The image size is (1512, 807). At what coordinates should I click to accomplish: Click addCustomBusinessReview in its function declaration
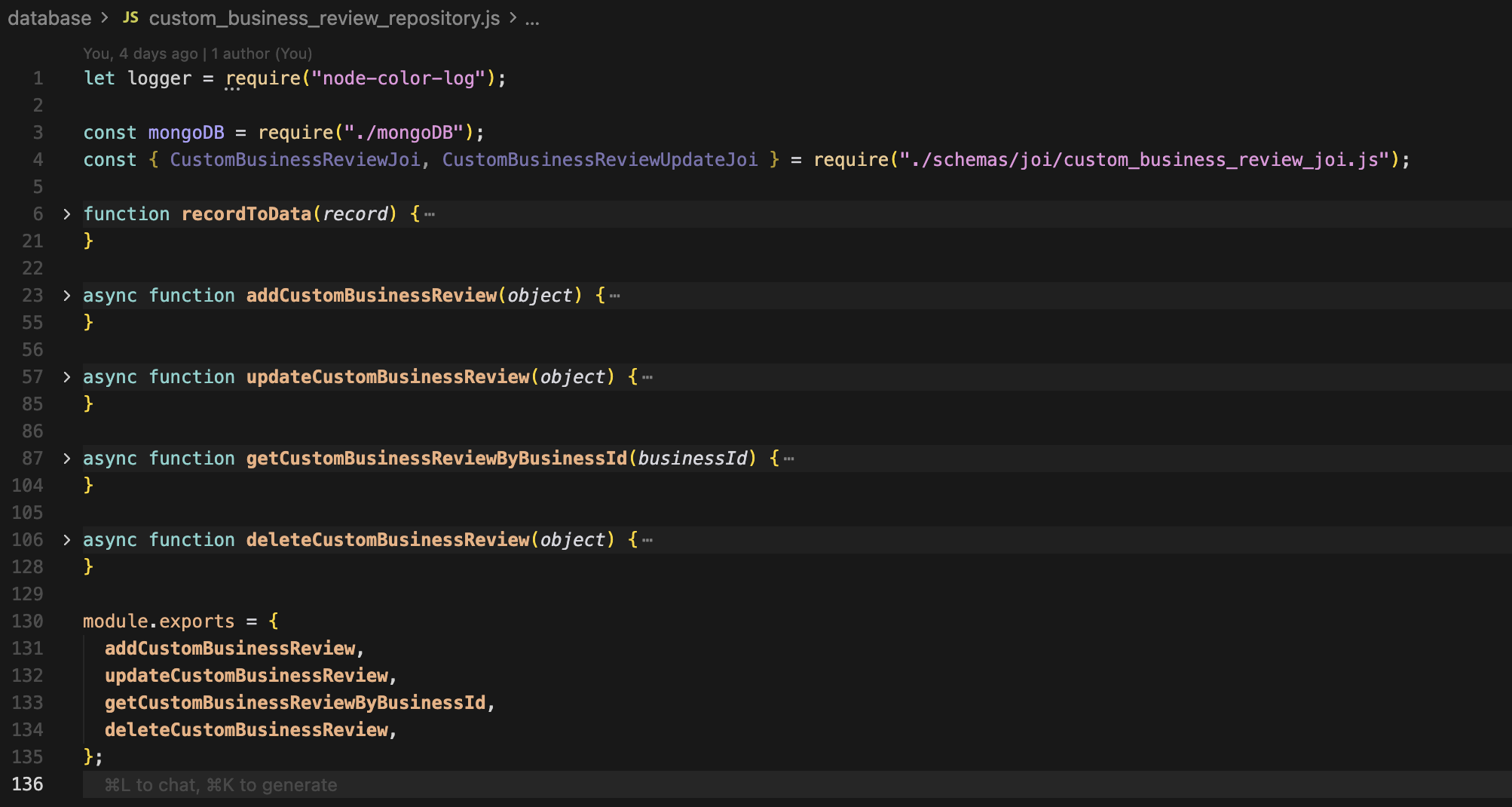pos(372,296)
